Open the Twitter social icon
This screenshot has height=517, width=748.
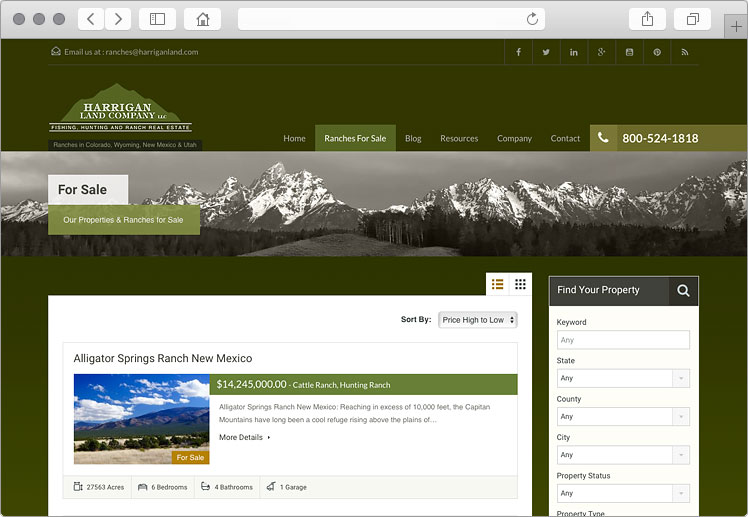tap(546, 52)
